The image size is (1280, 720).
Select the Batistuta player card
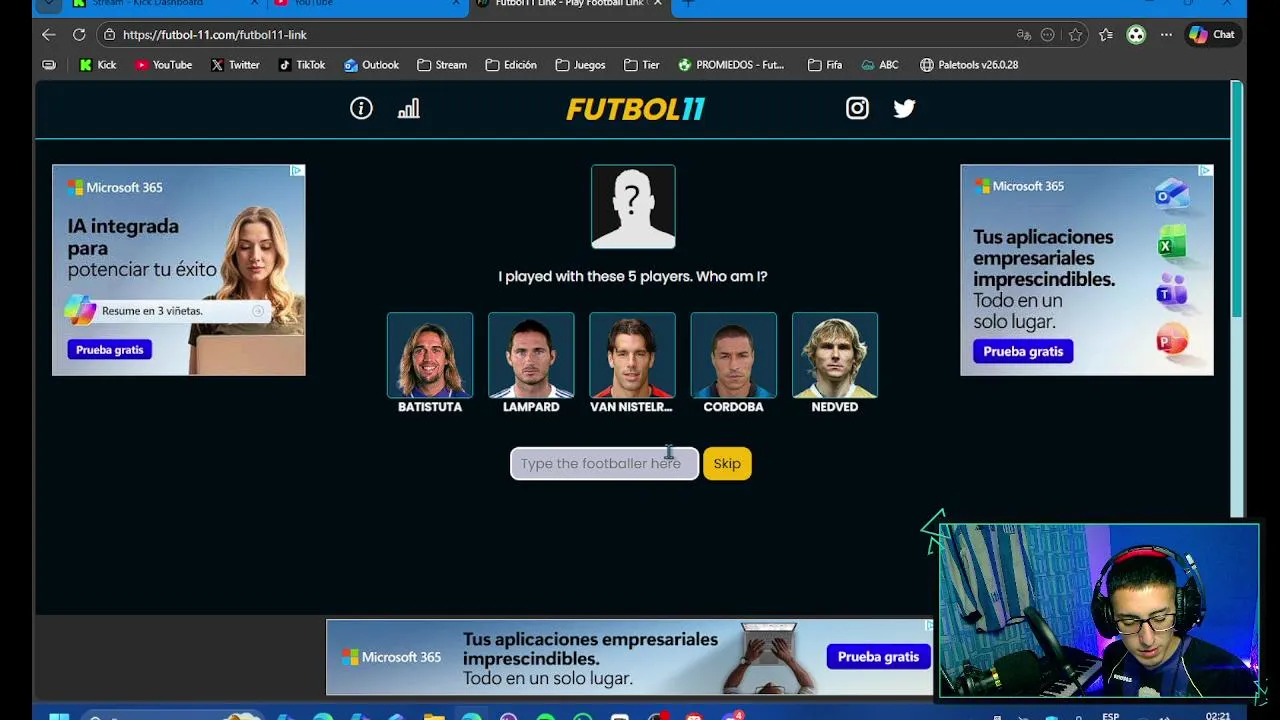pos(430,363)
